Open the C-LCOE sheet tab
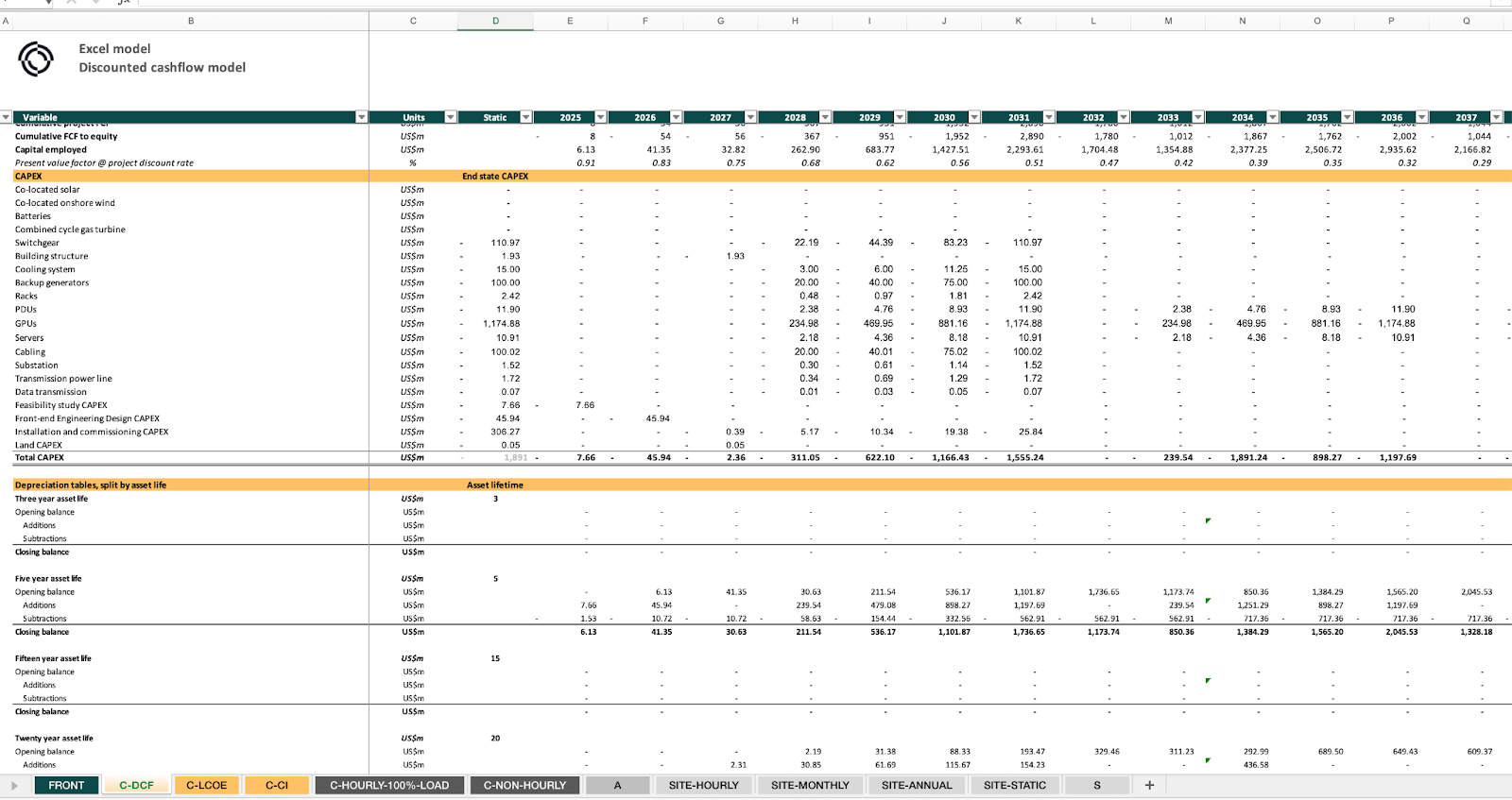The image size is (1512, 800). 206,785
